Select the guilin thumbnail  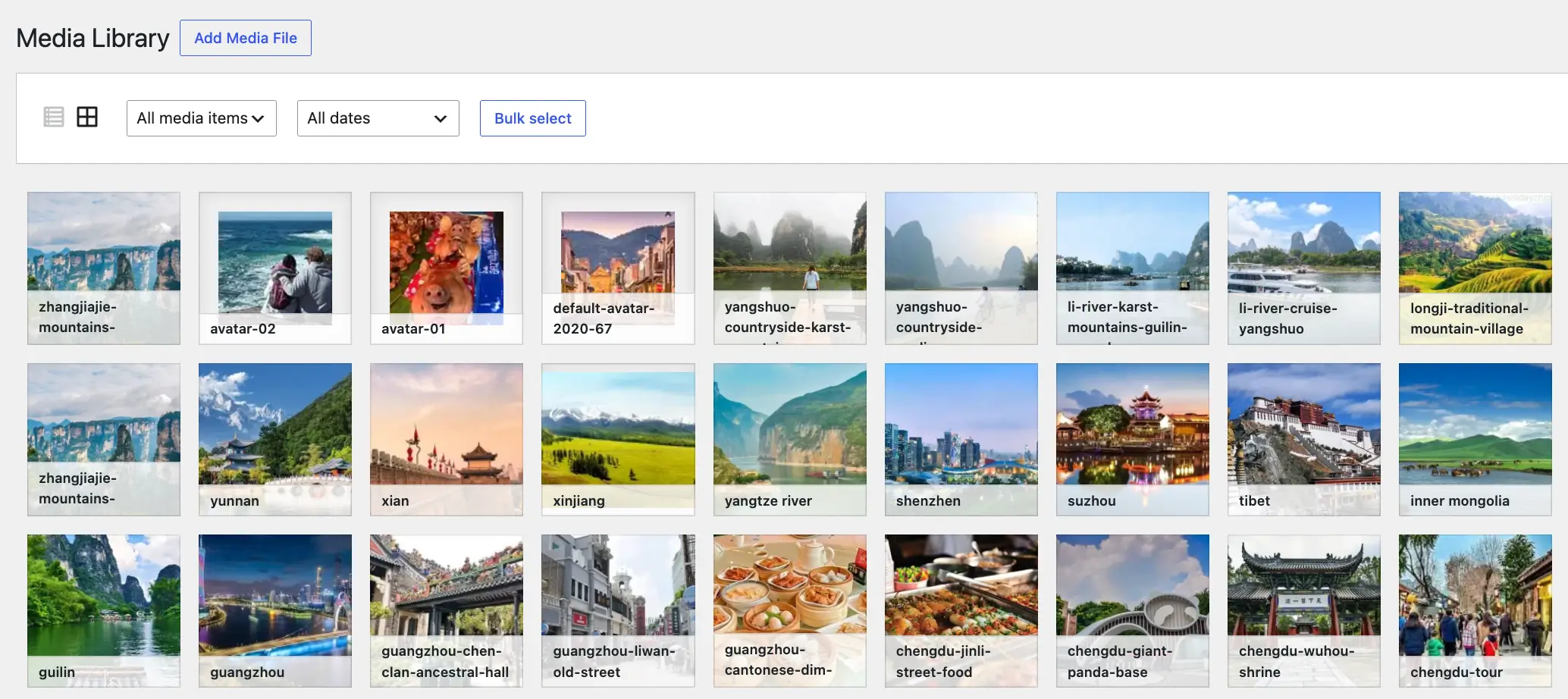(x=104, y=611)
